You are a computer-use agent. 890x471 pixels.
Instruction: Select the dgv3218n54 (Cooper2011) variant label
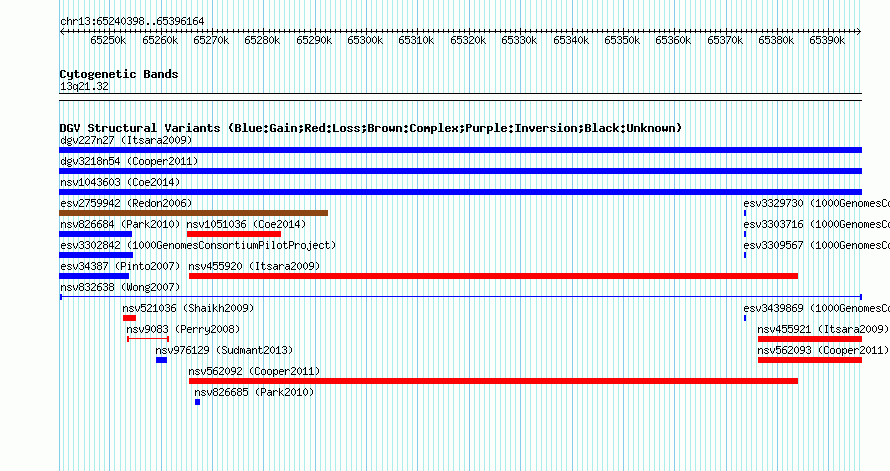point(129,161)
